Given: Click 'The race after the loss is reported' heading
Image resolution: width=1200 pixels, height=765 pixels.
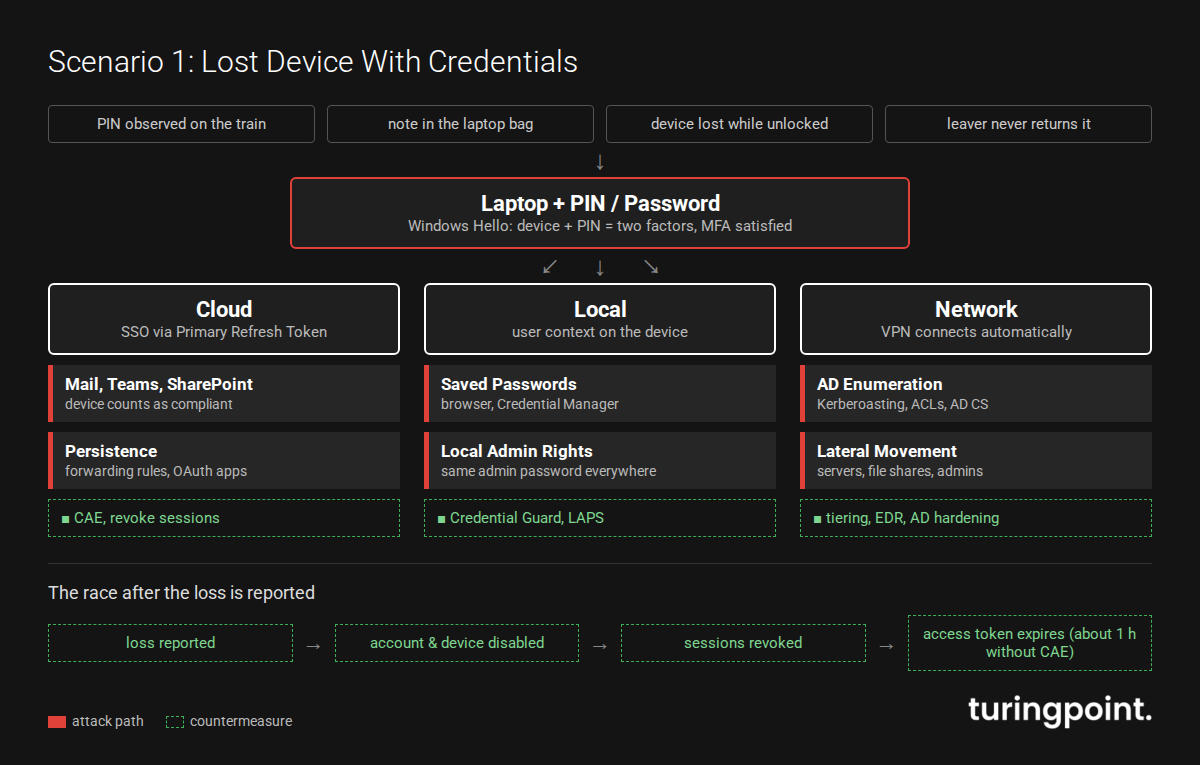Looking at the screenshot, I should tap(181, 593).
